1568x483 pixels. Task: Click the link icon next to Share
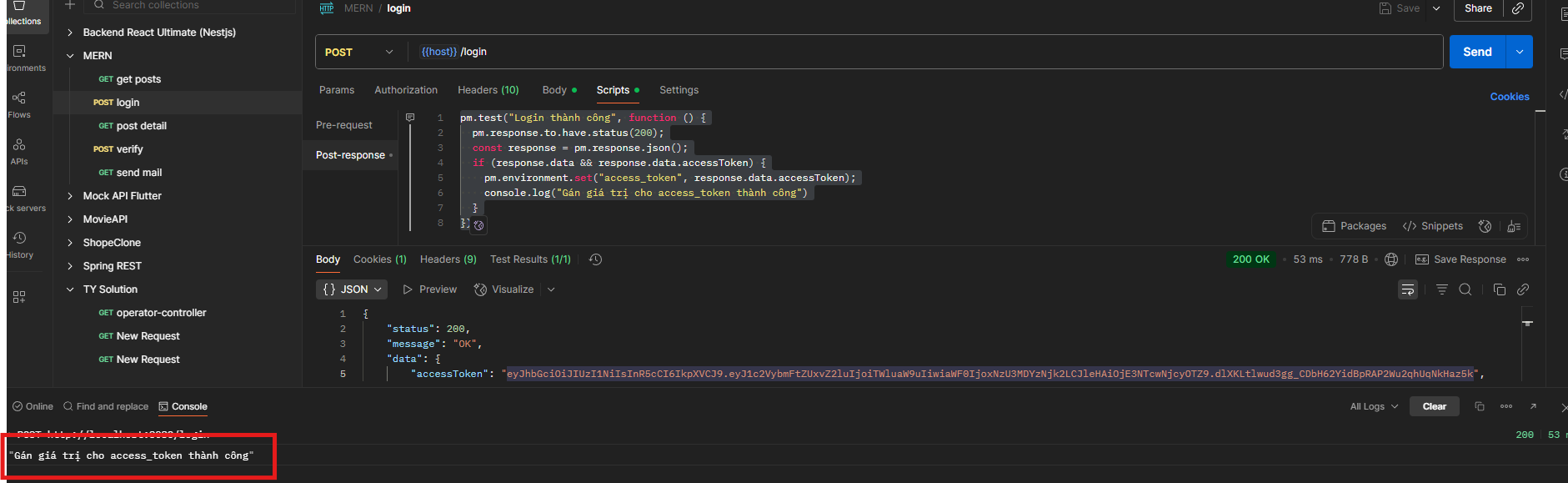pos(1518,8)
